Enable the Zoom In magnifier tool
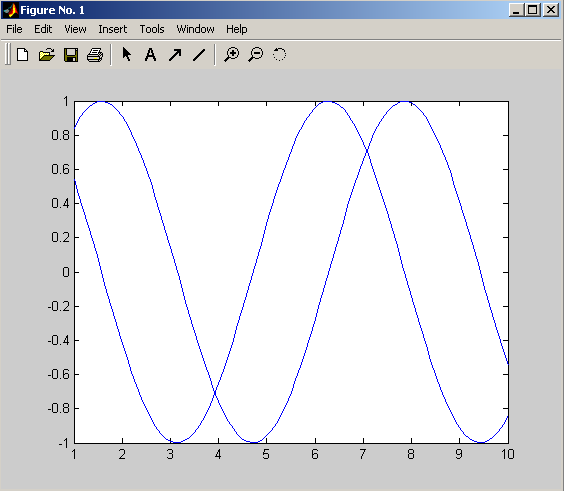Image resolution: width=564 pixels, height=491 pixels. (x=231, y=55)
